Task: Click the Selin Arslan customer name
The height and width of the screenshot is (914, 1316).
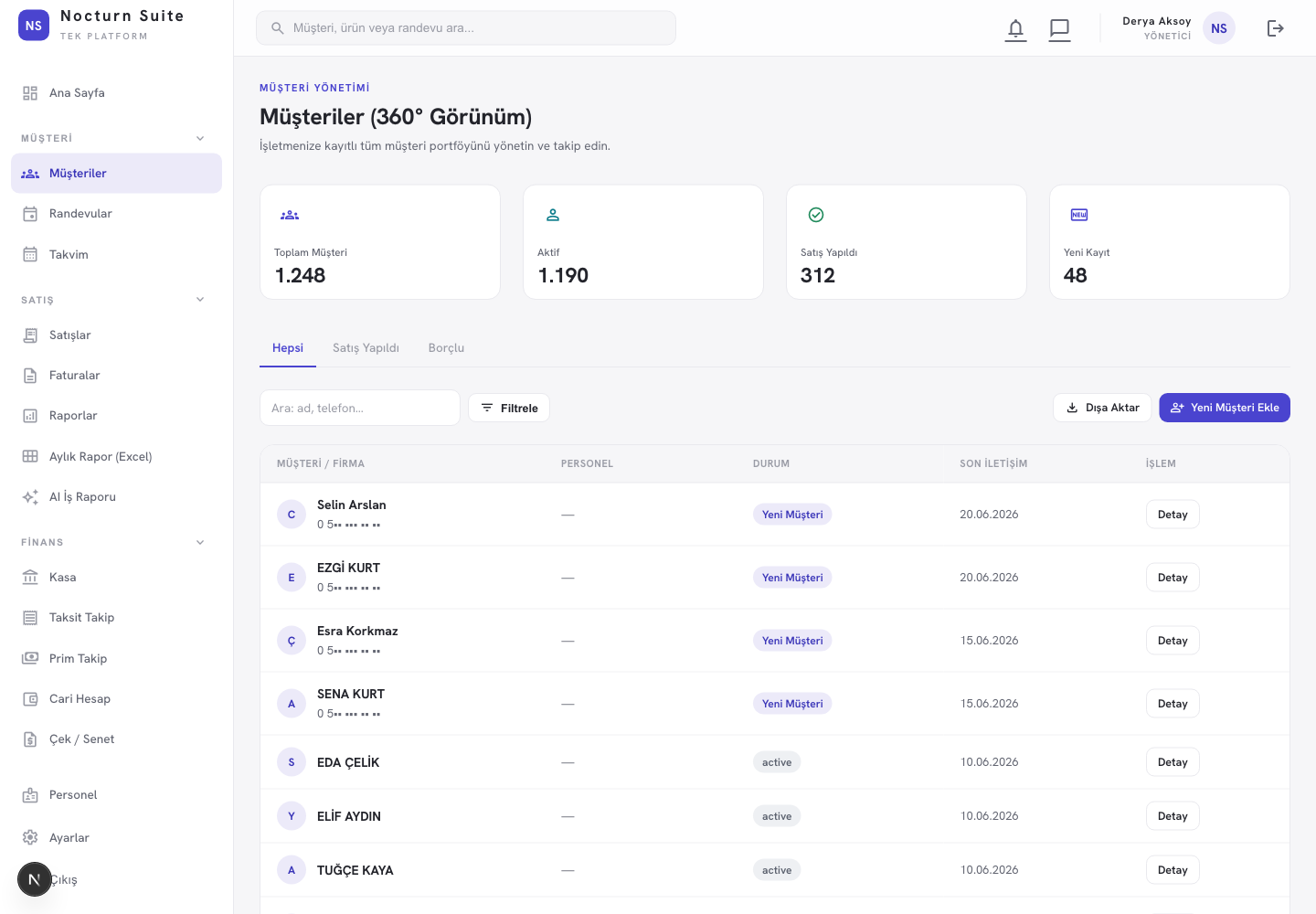Action: click(x=352, y=505)
